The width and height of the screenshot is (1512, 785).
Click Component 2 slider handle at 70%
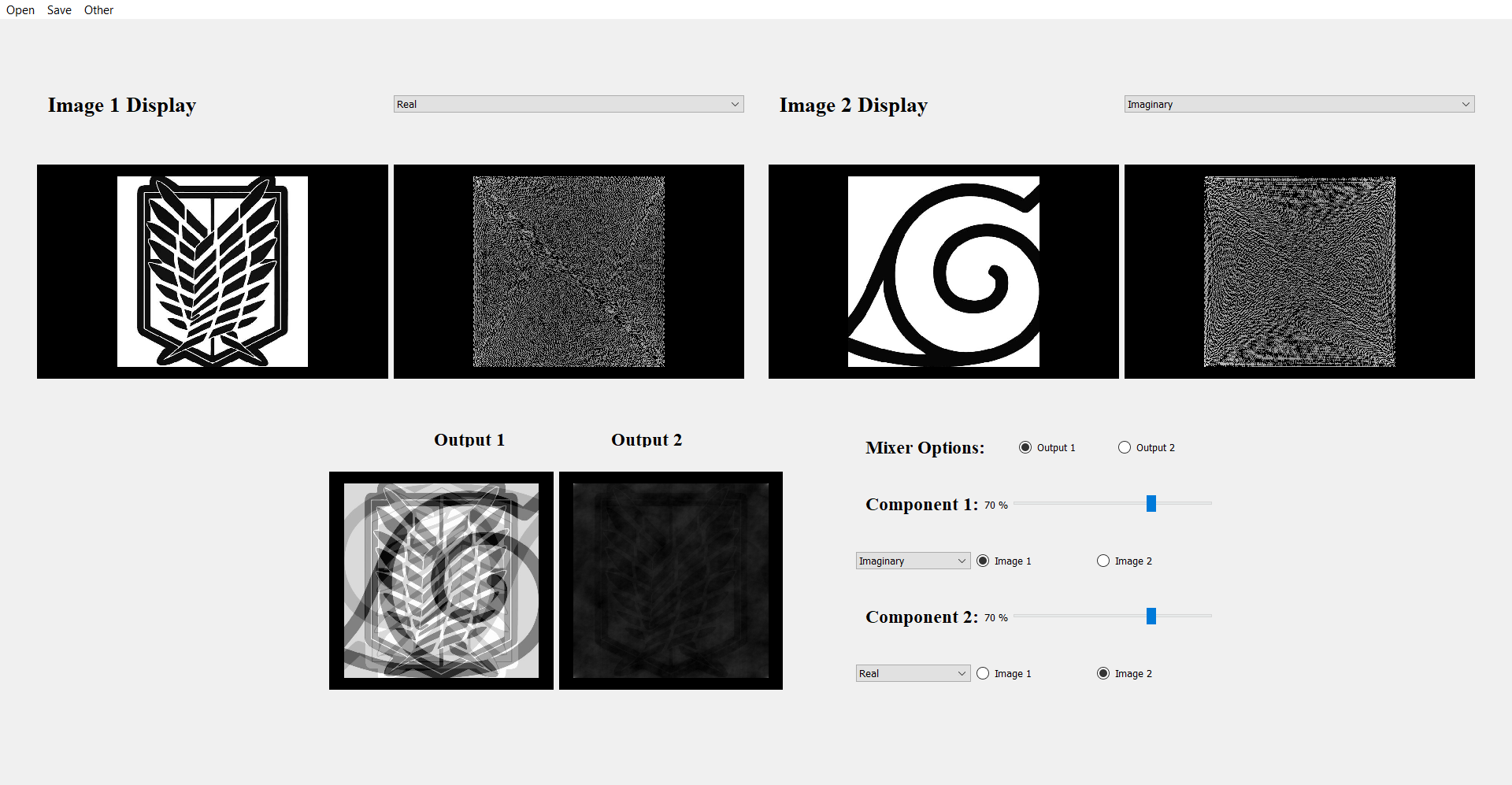(x=1151, y=616)
